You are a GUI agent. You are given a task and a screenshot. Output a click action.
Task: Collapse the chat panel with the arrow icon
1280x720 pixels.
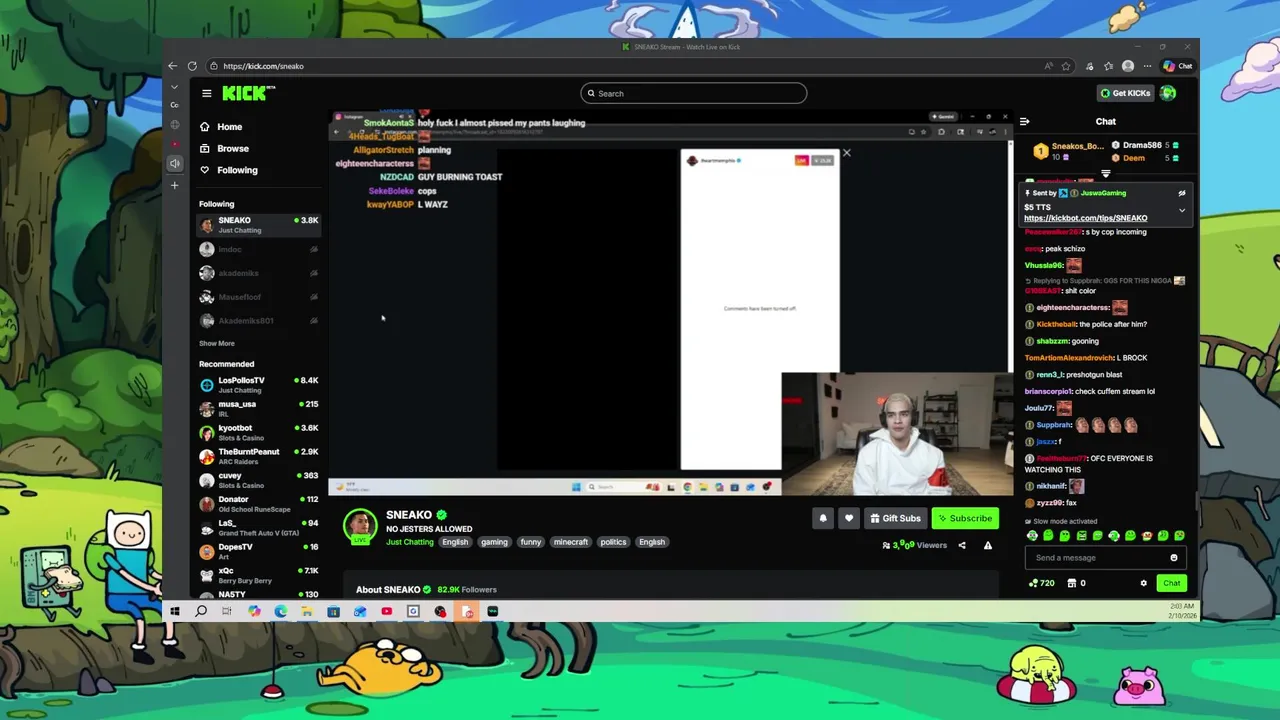pyautogui.click(x=1024, y=121)
